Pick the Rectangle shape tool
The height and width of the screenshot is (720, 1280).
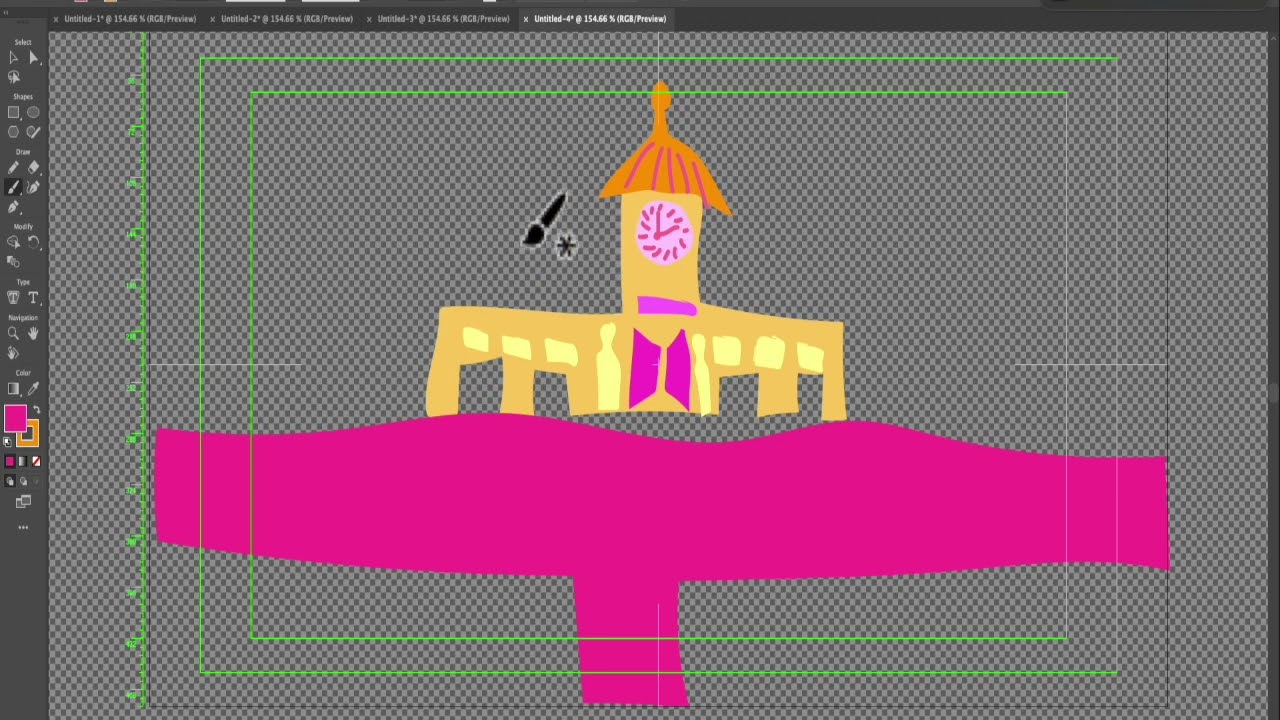point(13,113)
